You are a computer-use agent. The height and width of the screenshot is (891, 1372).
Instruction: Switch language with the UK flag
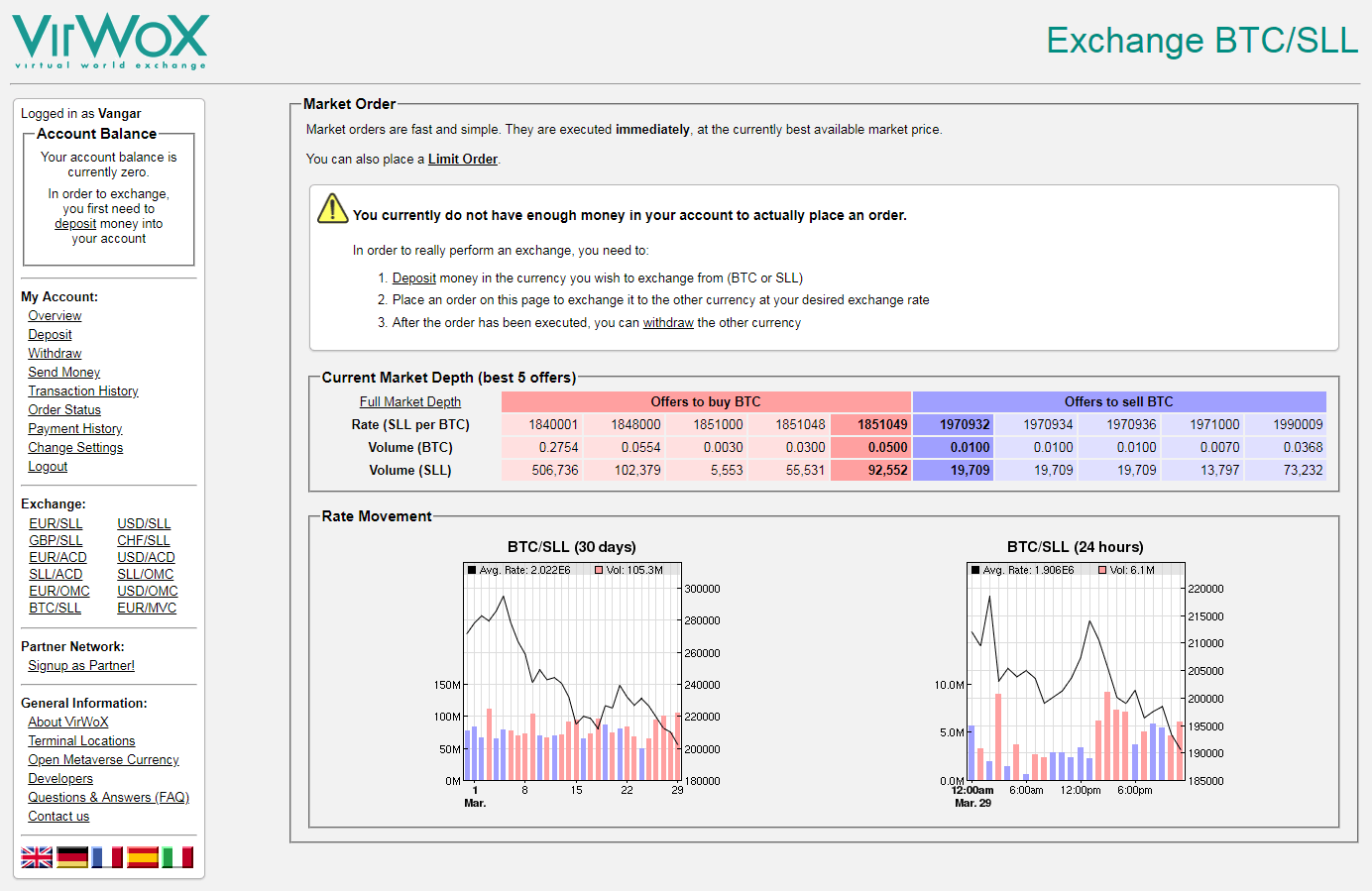(37, 857)
